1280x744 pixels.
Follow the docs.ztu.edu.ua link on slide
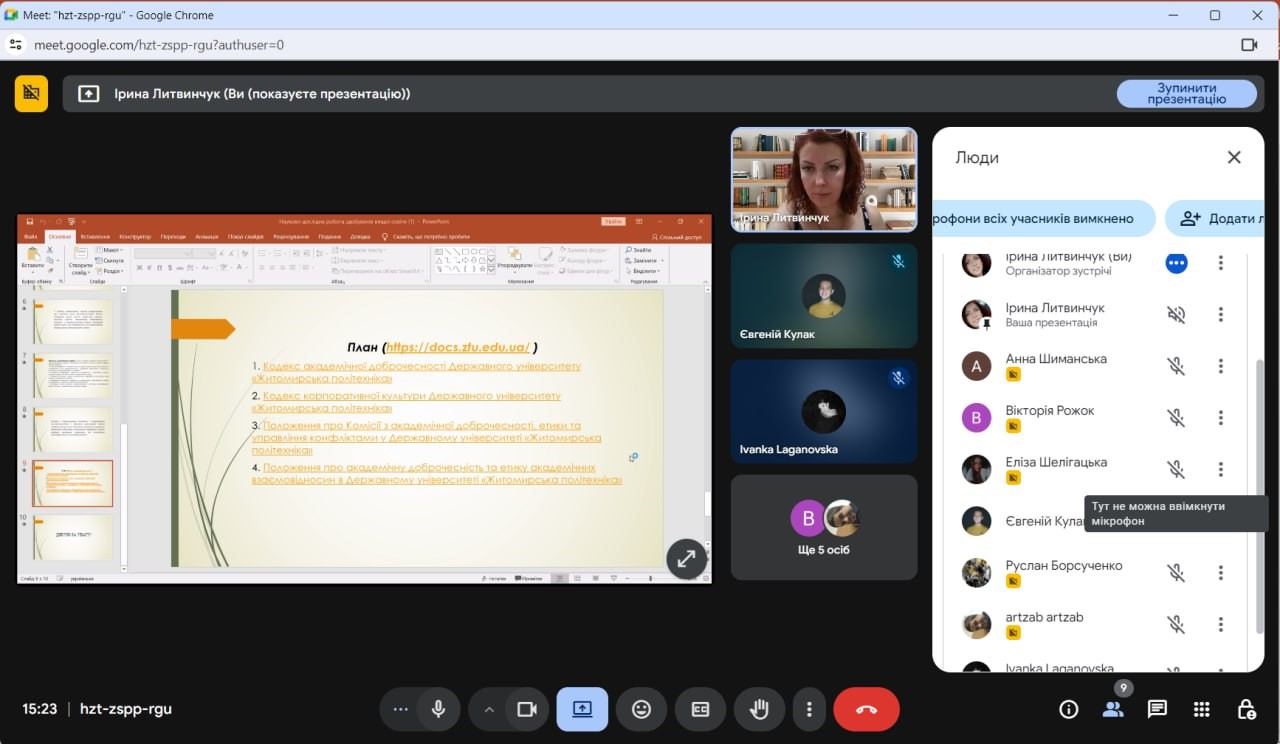(x=457, y=347)
